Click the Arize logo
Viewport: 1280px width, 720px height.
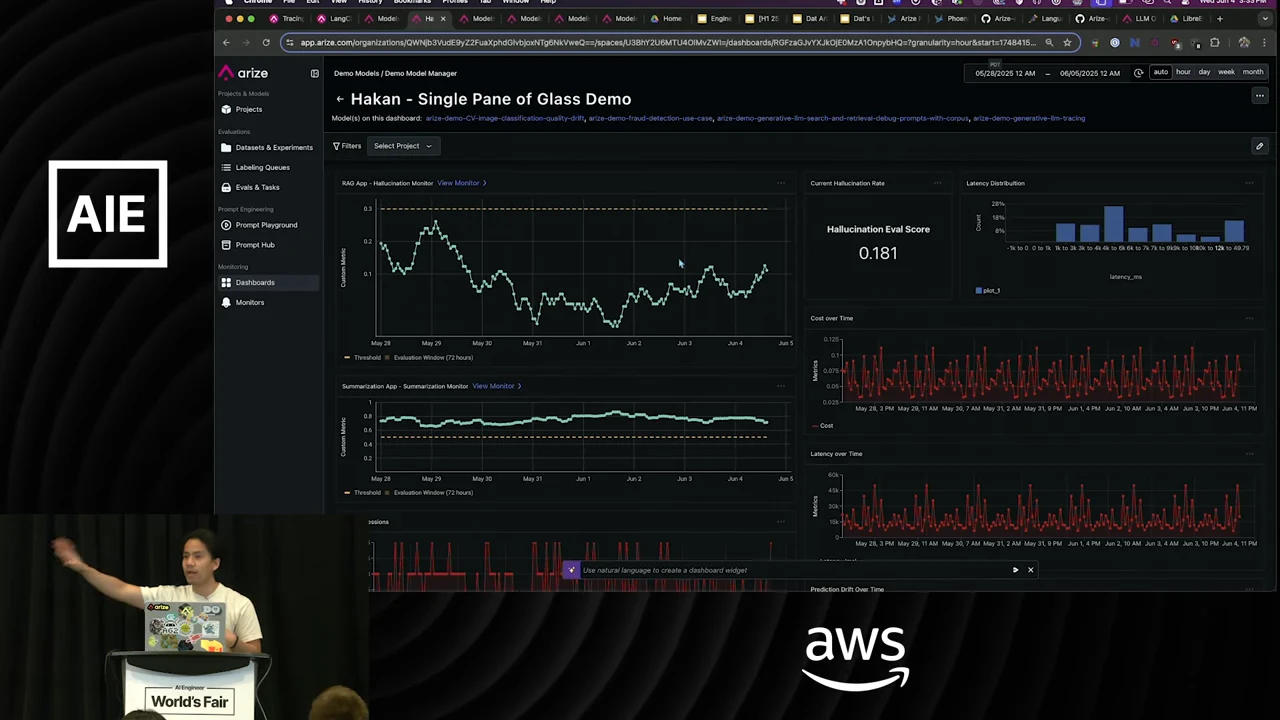[243, 73]
